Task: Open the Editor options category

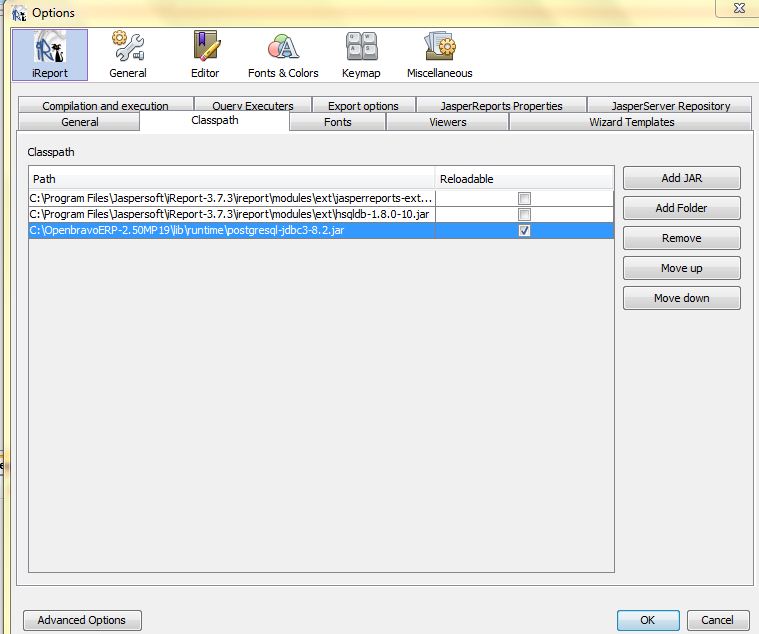Action: [205, 55]
